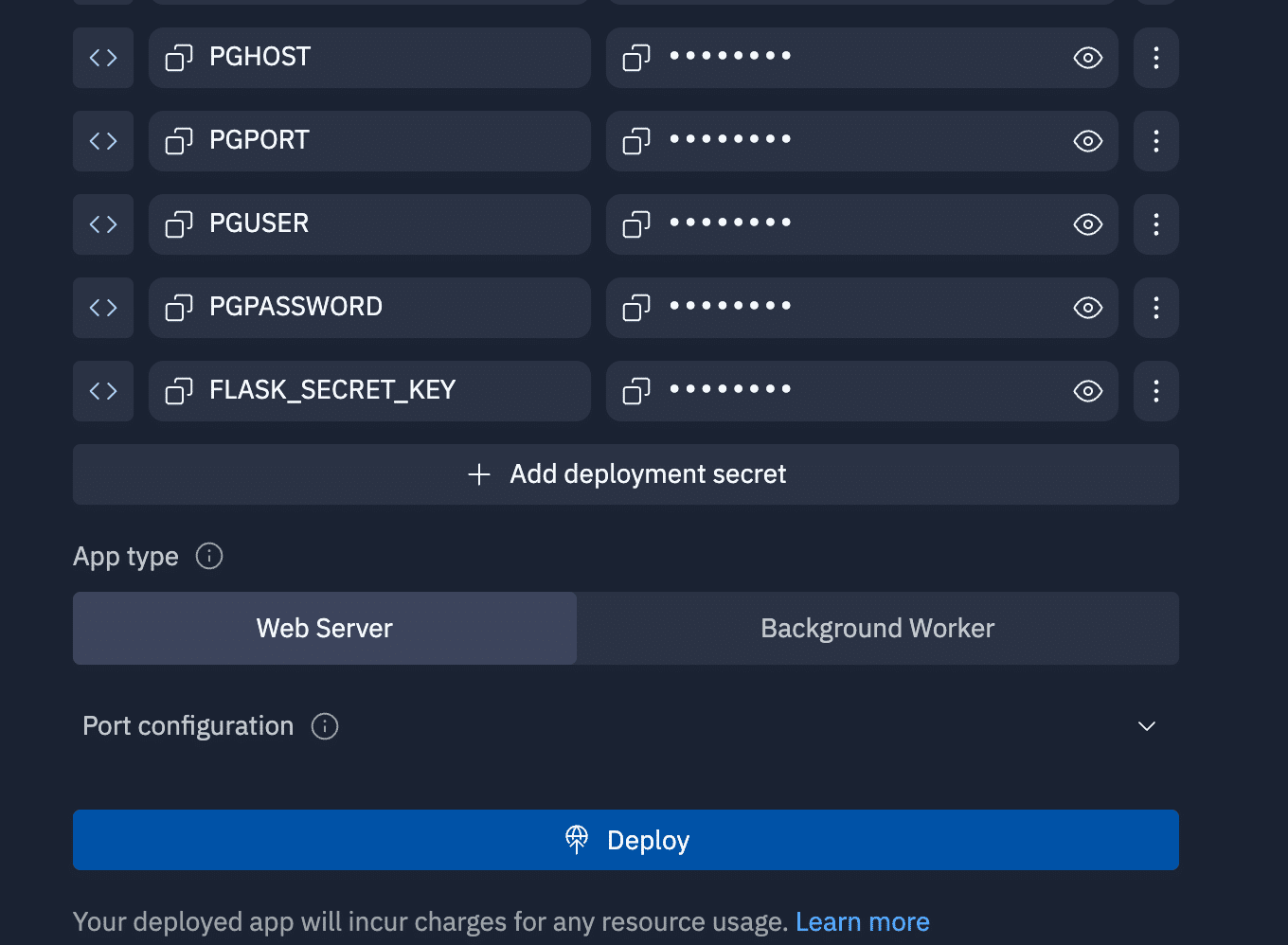Click the code brackets icon beside PGHOST
Image resolution: width=1288 pixels, height=945 pixels.
[x=103, y=58]
